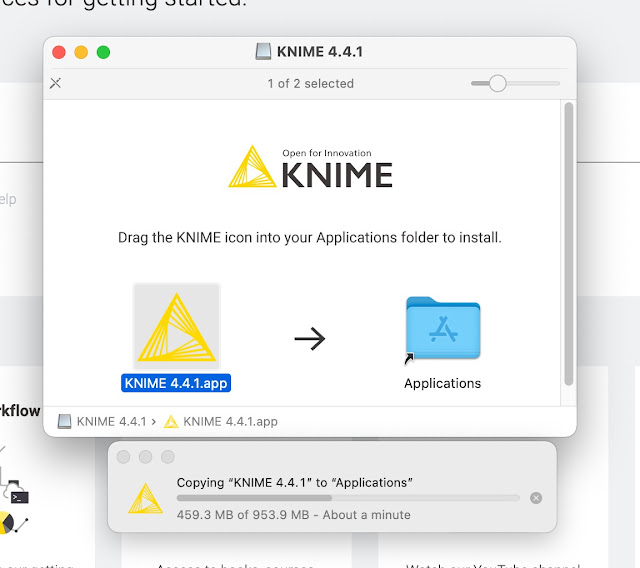Click the Applications folder name label
The image size is (640, 568).
[442, 384]
